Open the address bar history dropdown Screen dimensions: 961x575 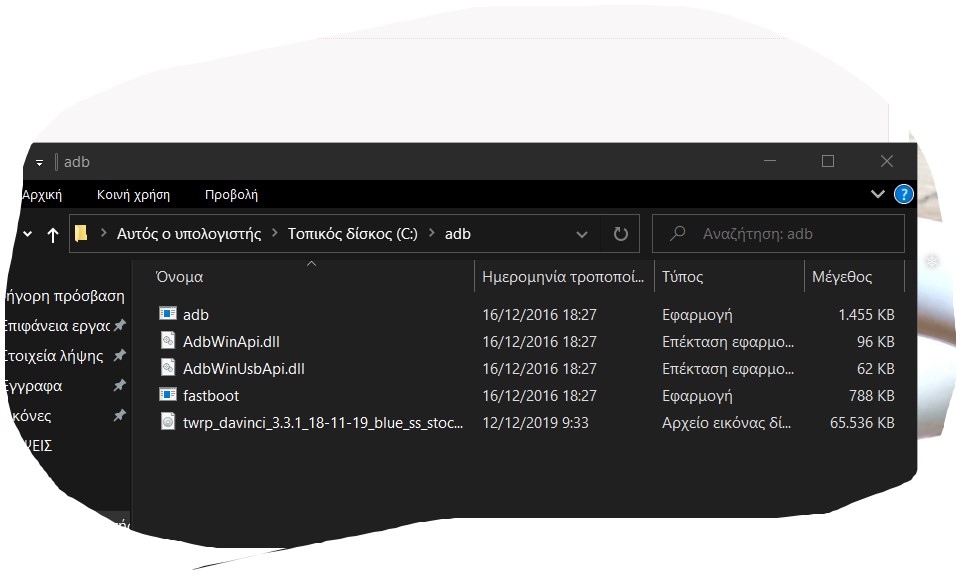click(582, 234)
